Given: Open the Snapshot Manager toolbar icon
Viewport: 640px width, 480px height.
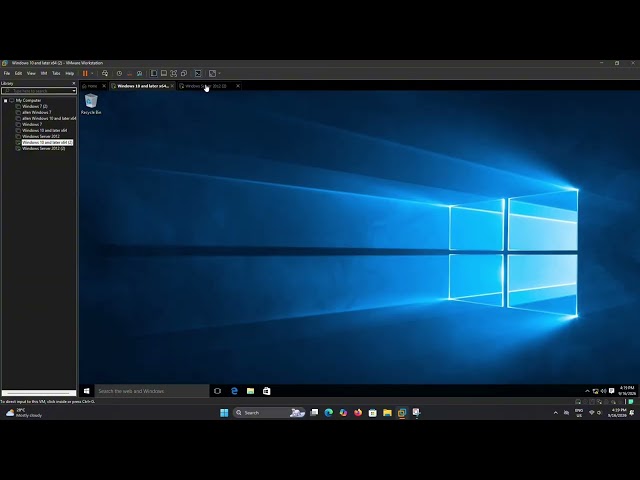Looking at the screenshot, I should click(x=140, y=73).
